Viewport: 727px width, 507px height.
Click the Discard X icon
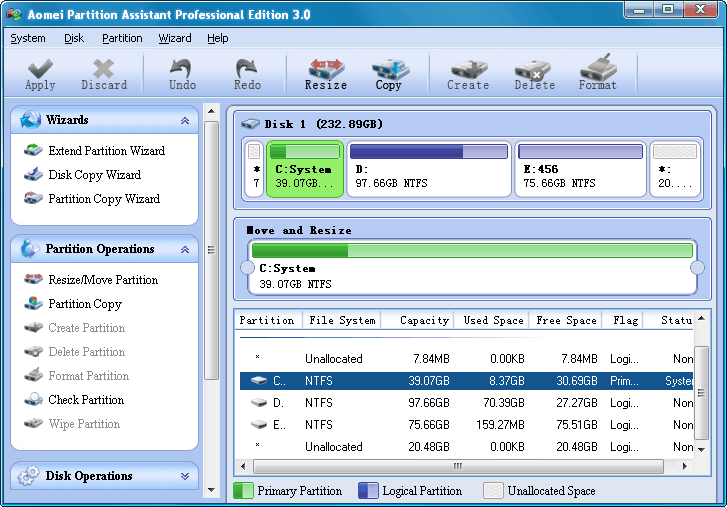tap(103, 69)
